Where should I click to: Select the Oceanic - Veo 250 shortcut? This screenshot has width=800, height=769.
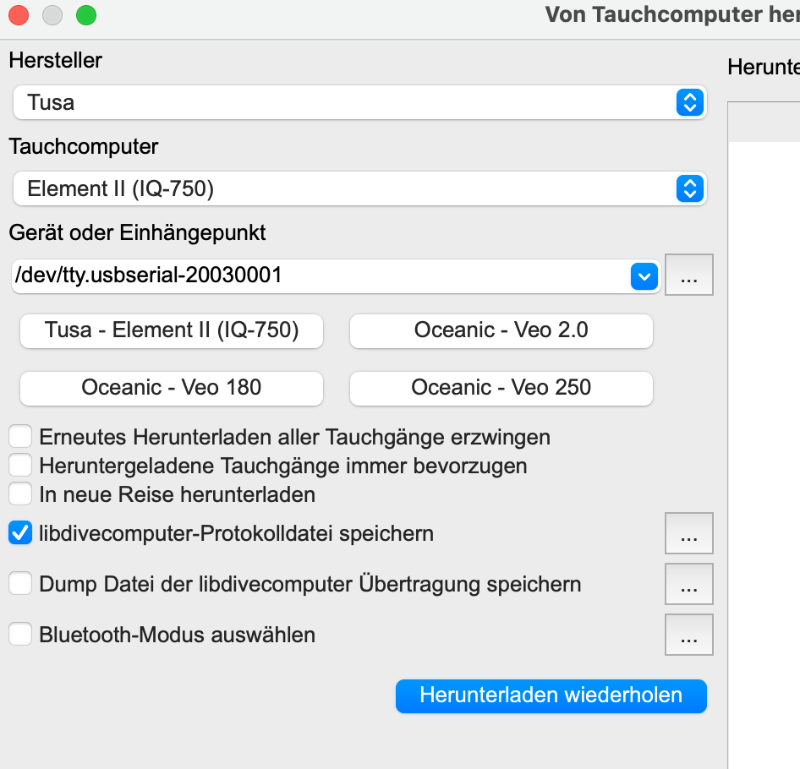tap(501, 388)
